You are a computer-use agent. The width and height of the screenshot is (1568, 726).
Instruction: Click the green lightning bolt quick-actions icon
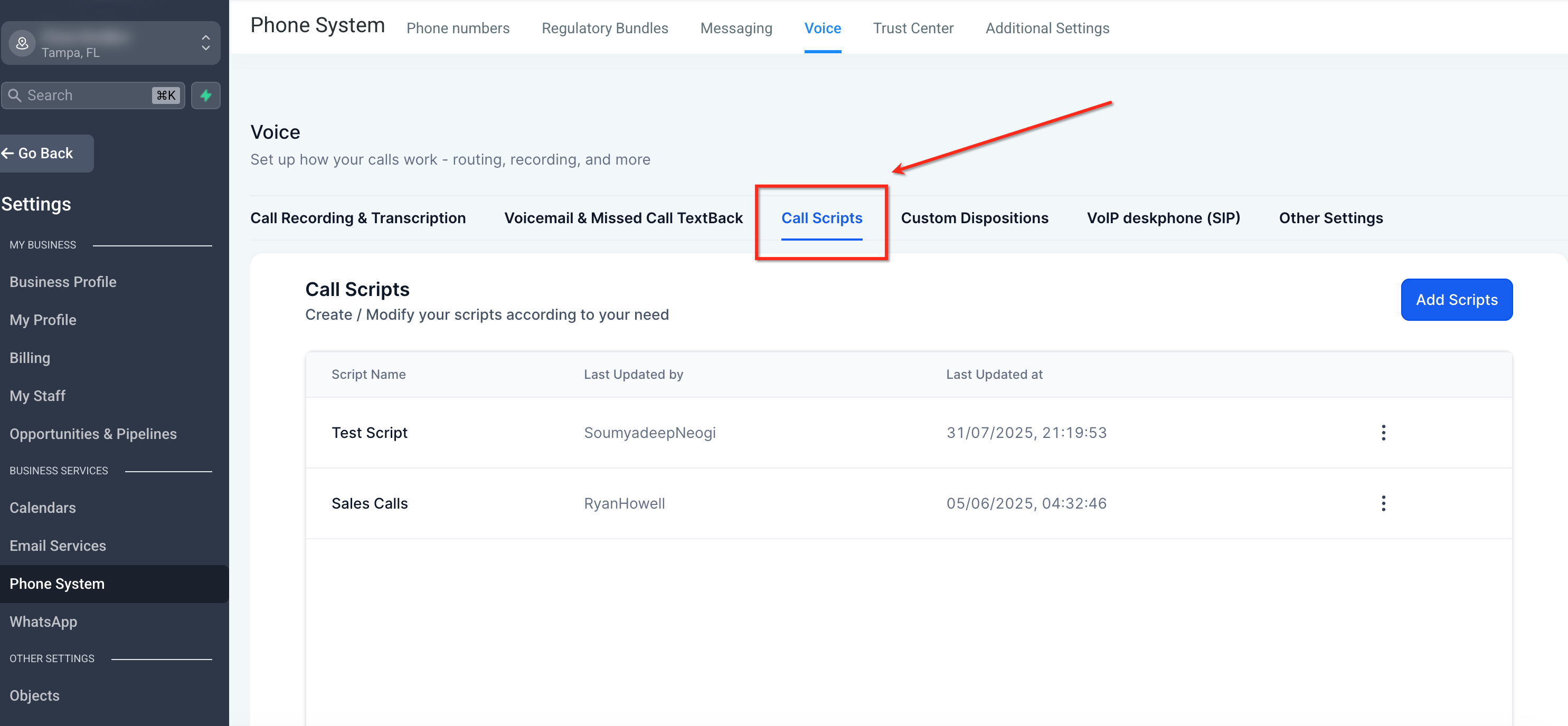(x=206, y=95)
